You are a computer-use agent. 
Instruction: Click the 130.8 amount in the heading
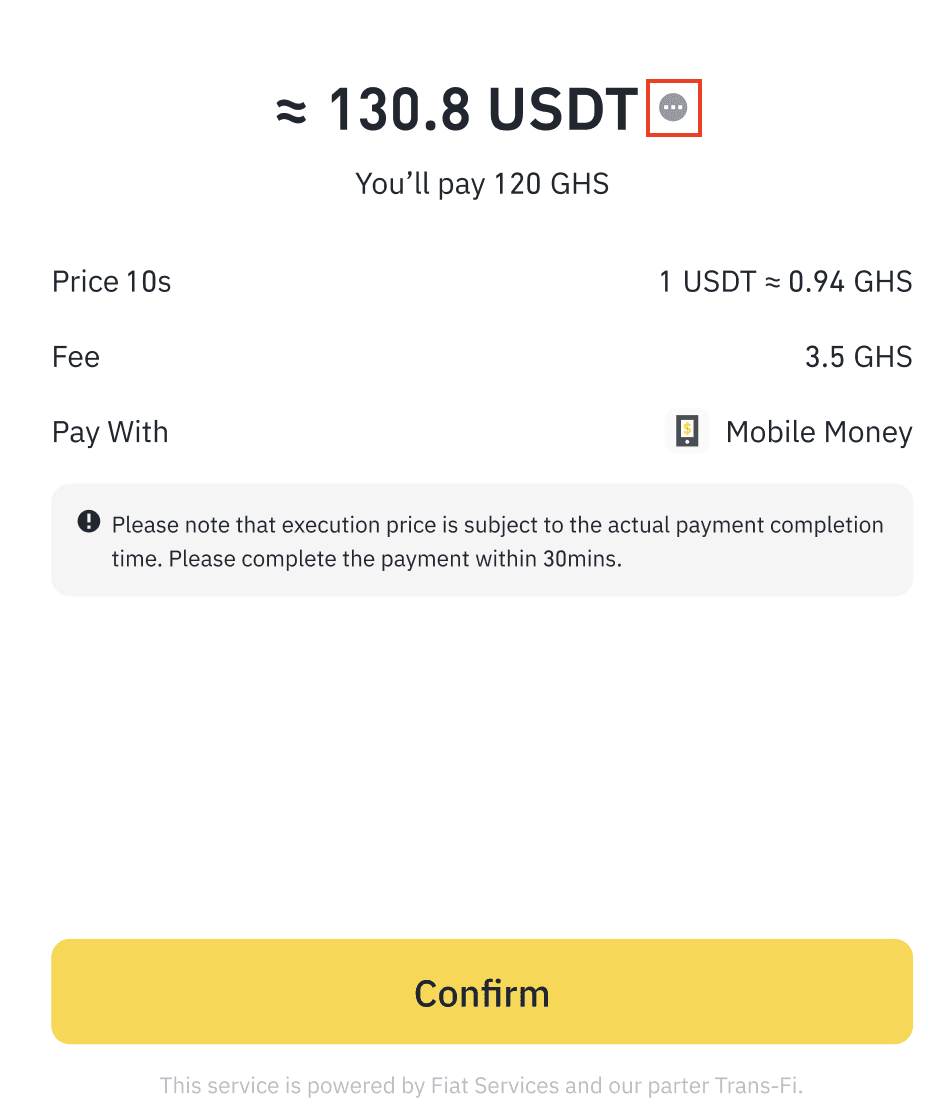coord(399,109)
